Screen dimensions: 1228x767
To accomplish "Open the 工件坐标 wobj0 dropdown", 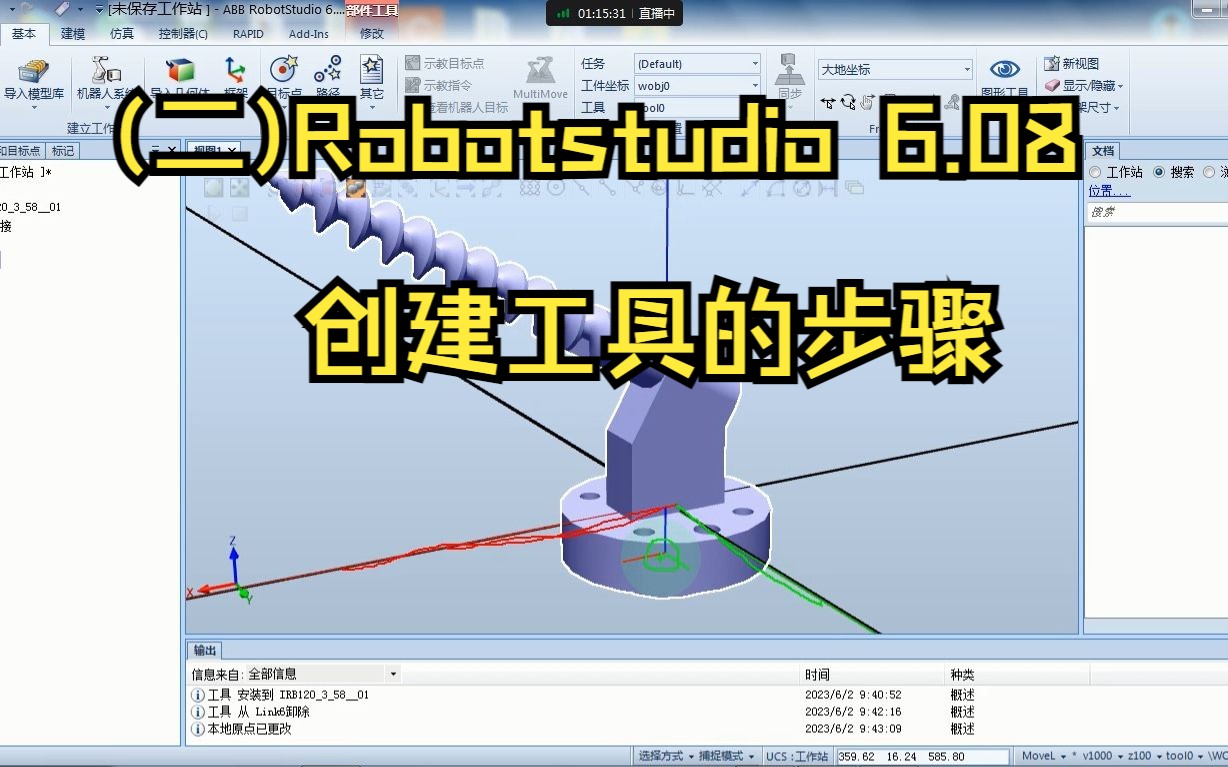I will pyautogui.click(x=756, y=85).
